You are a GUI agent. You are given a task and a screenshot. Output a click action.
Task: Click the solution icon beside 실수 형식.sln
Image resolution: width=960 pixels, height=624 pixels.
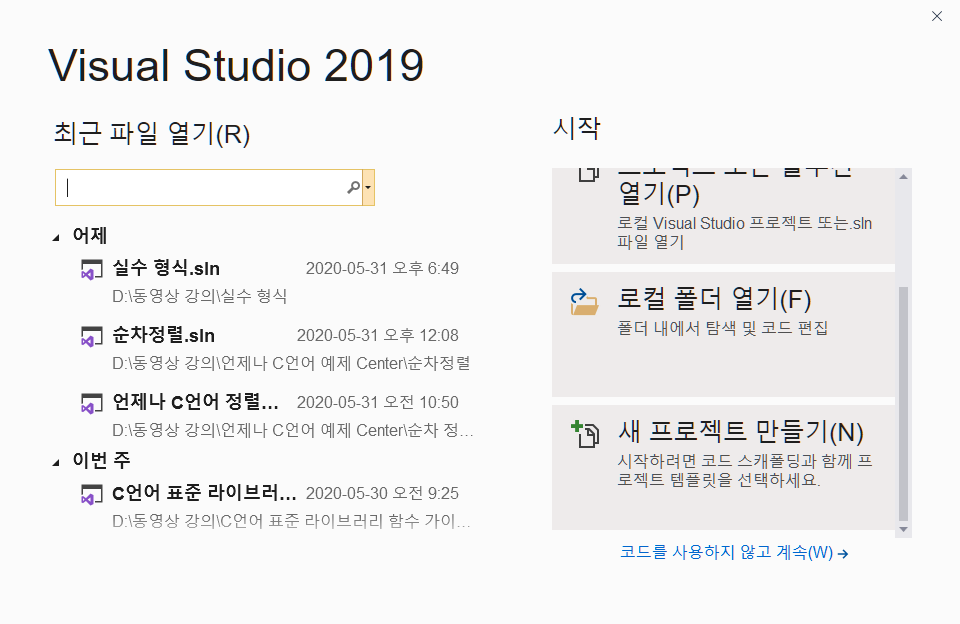[92, 269]
